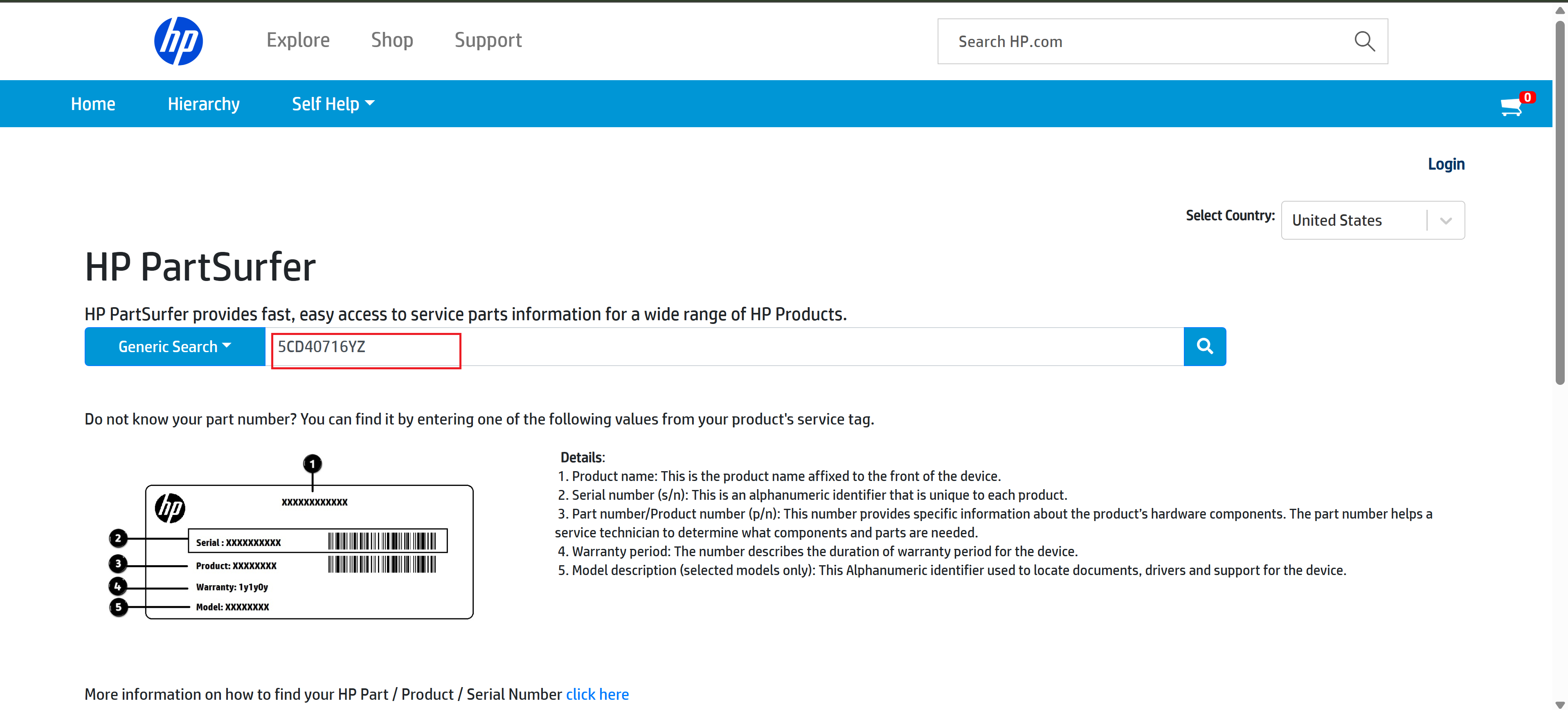Open the Shop menu
This screenshot has height=710, width=1568.
pyautogui.click(x=392, y=40)
